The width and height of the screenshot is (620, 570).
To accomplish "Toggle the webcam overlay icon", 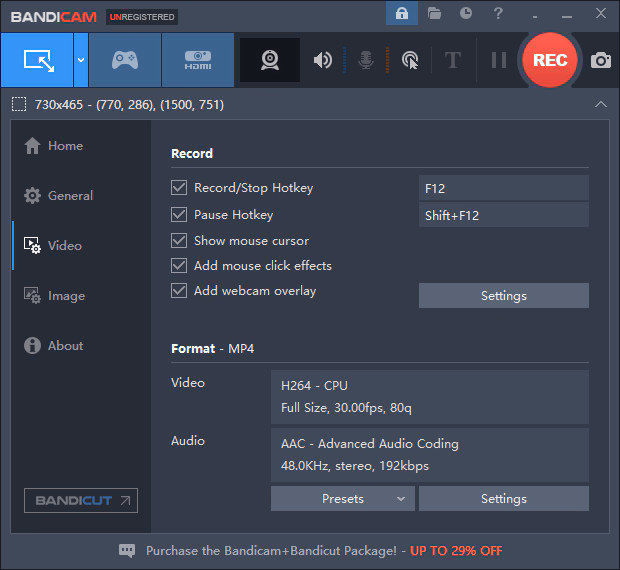I will click(270, 60).
